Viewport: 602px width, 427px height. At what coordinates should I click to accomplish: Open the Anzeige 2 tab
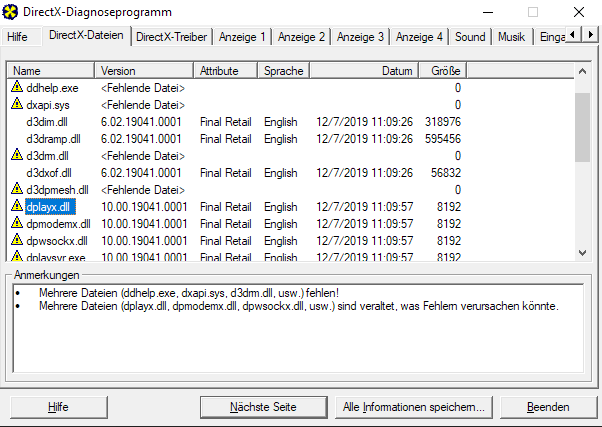[301, 37]
